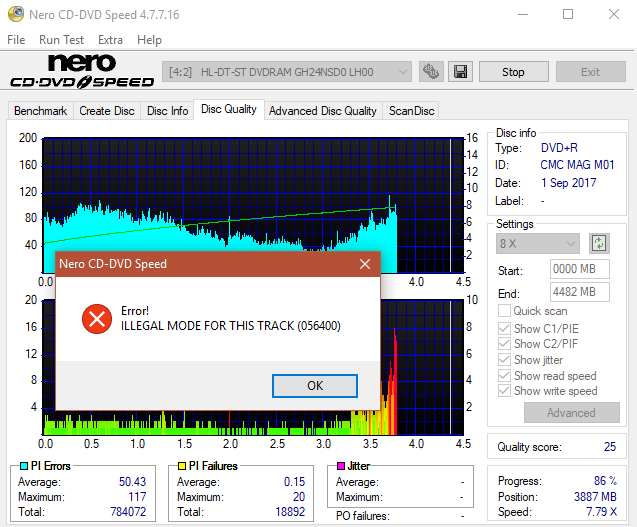Stop the running disc quality scan
The image size is (637, 527).
click(x=514, y=72)
